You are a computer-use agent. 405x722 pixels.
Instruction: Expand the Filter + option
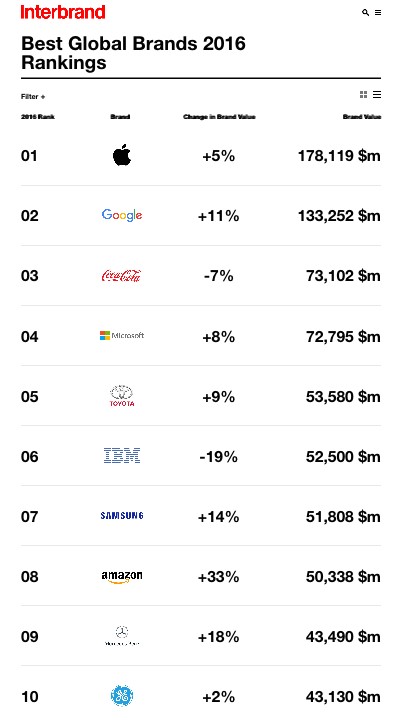click(x=33, y=97)
